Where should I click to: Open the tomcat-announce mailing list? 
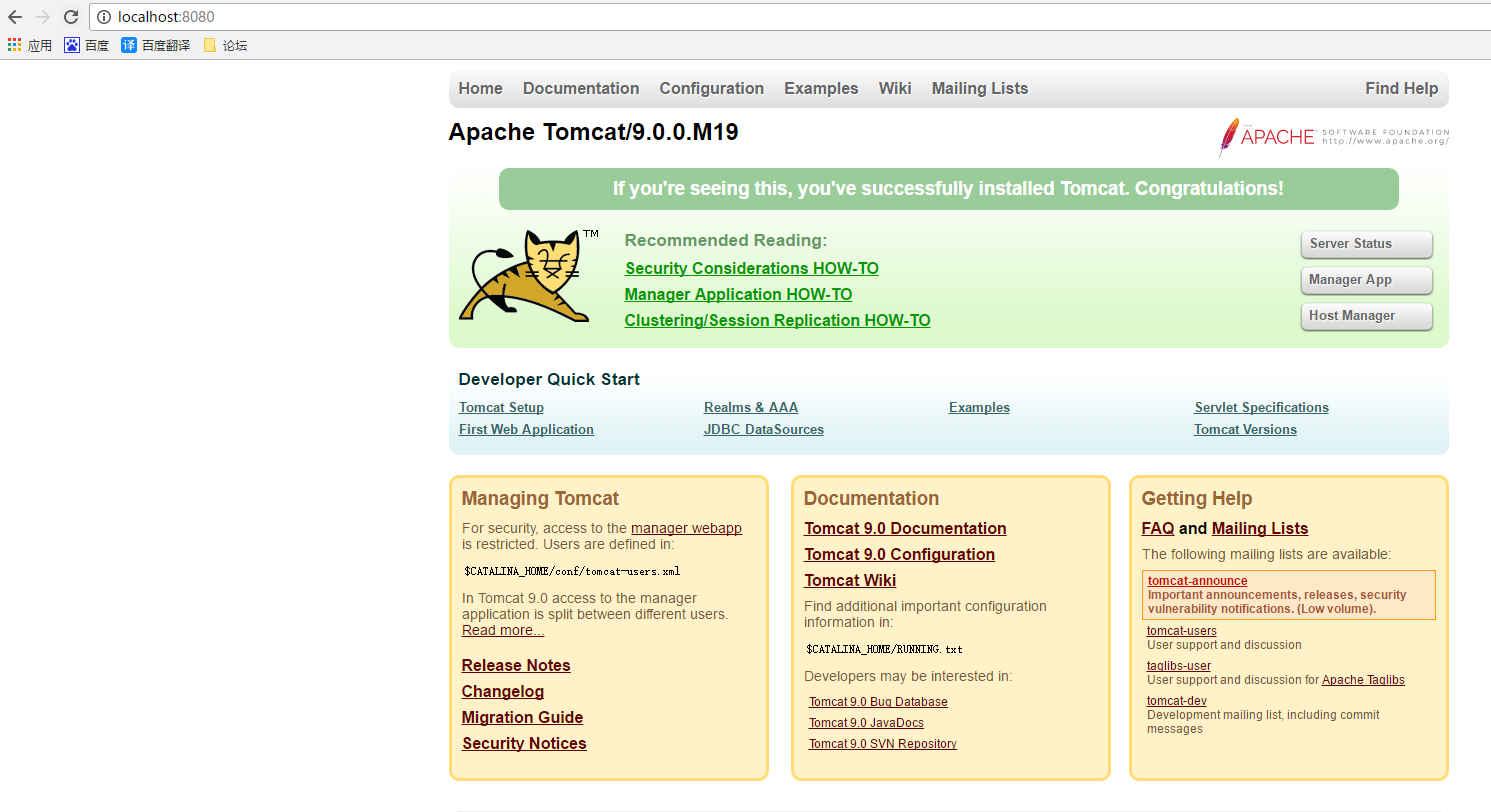[1197, 581]
